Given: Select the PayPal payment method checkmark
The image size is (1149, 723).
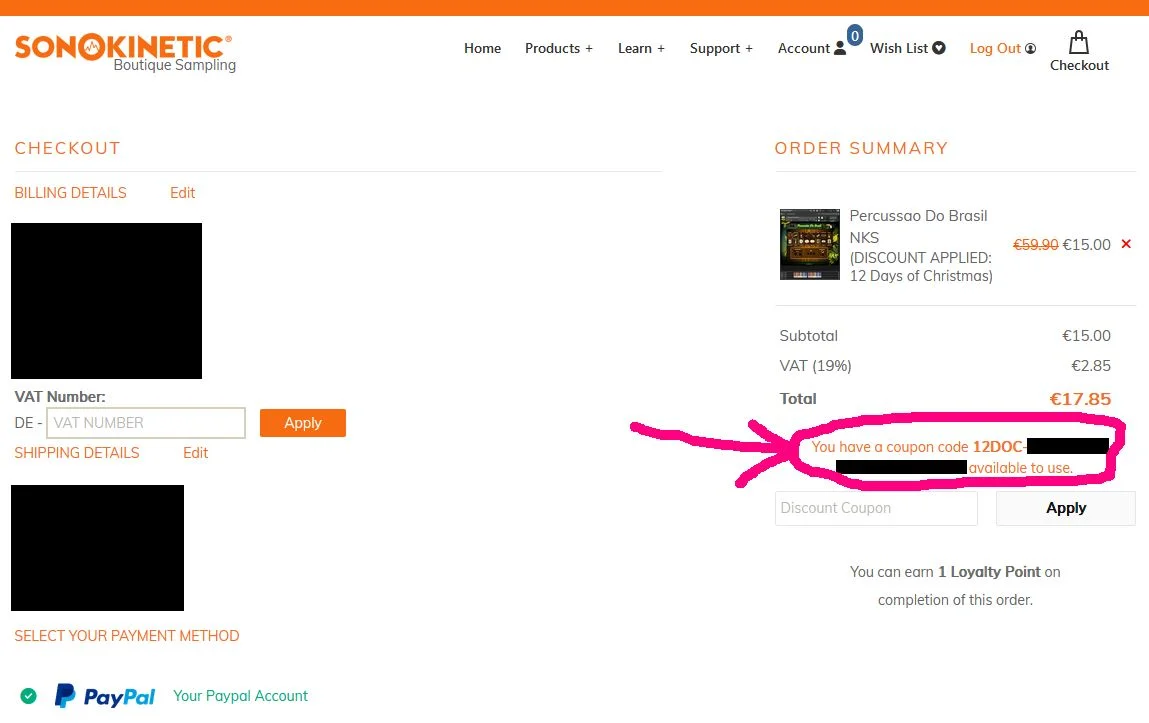Looking at the screenshot, I should pos(29,696).
